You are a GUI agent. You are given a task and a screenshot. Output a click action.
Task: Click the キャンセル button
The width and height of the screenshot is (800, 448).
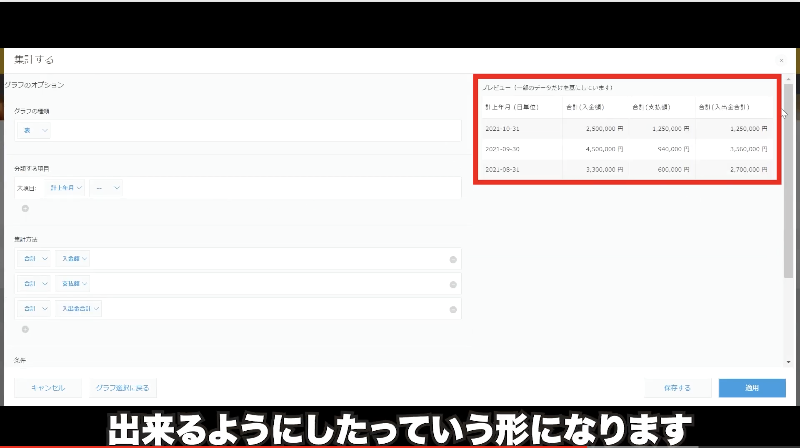point(47,387)
